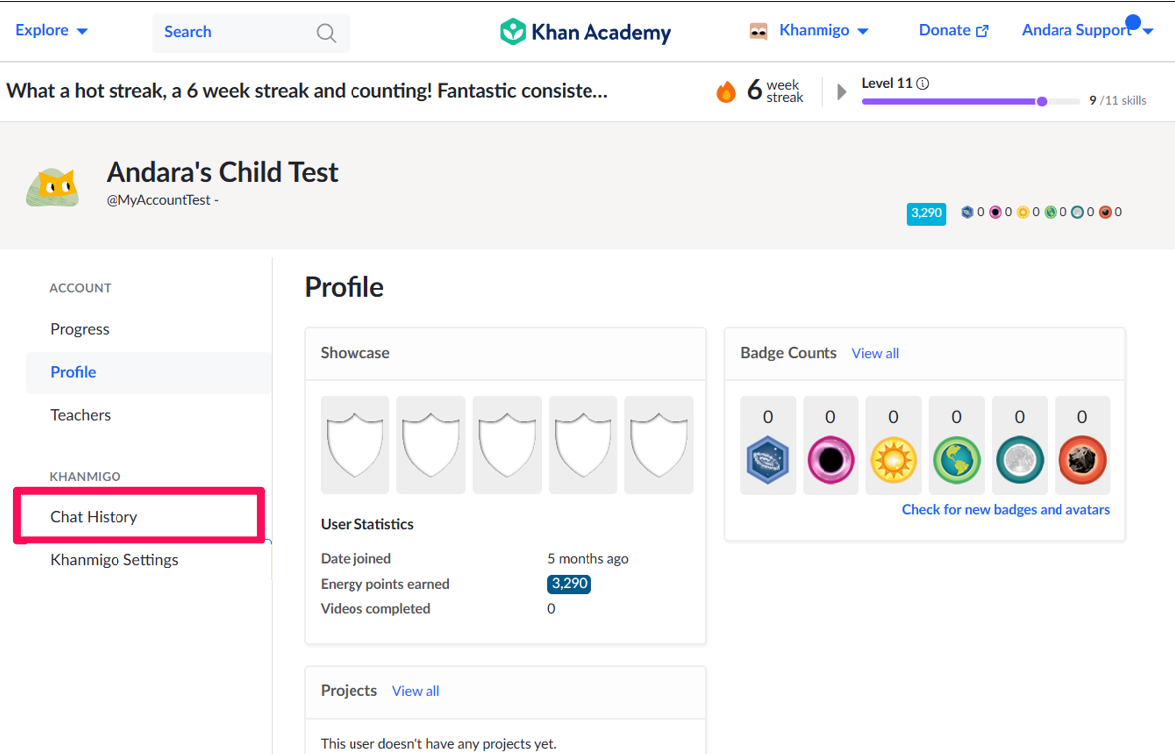Click the Khanmigo avatar icon in header
The image size is (1175, 754).
coord(758,31)
